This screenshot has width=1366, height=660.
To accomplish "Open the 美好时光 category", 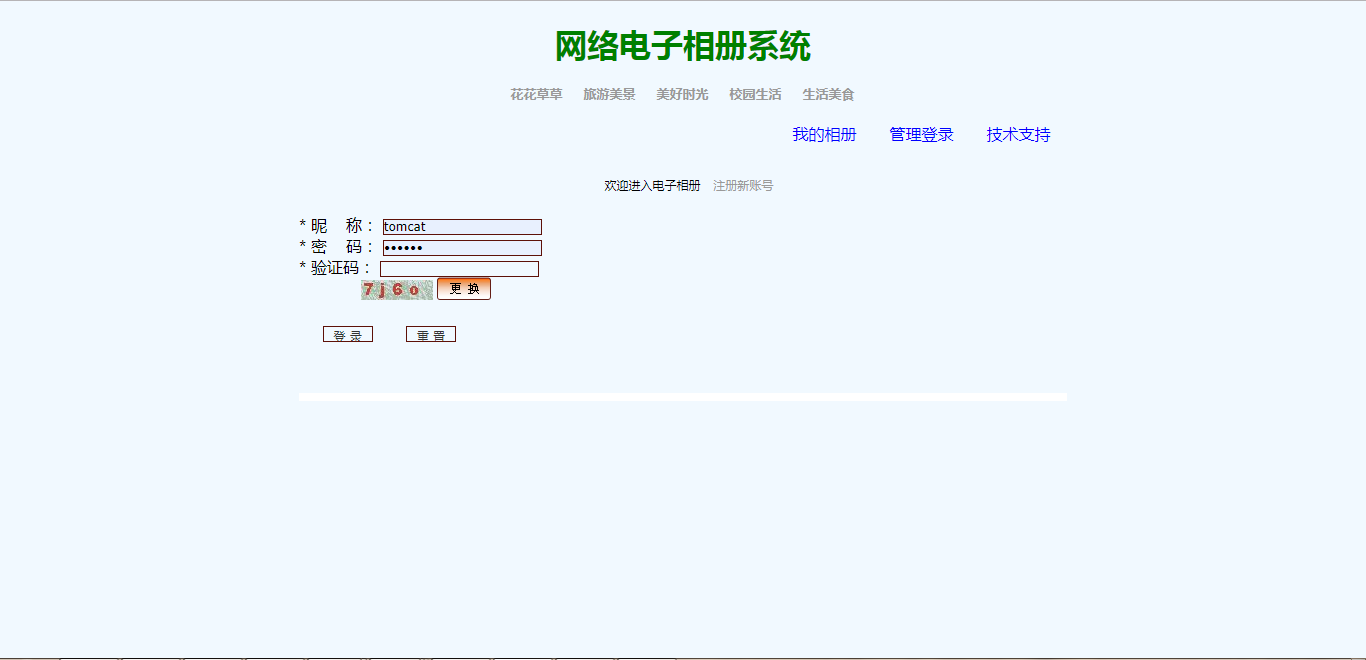I will (x=682, y=94).
